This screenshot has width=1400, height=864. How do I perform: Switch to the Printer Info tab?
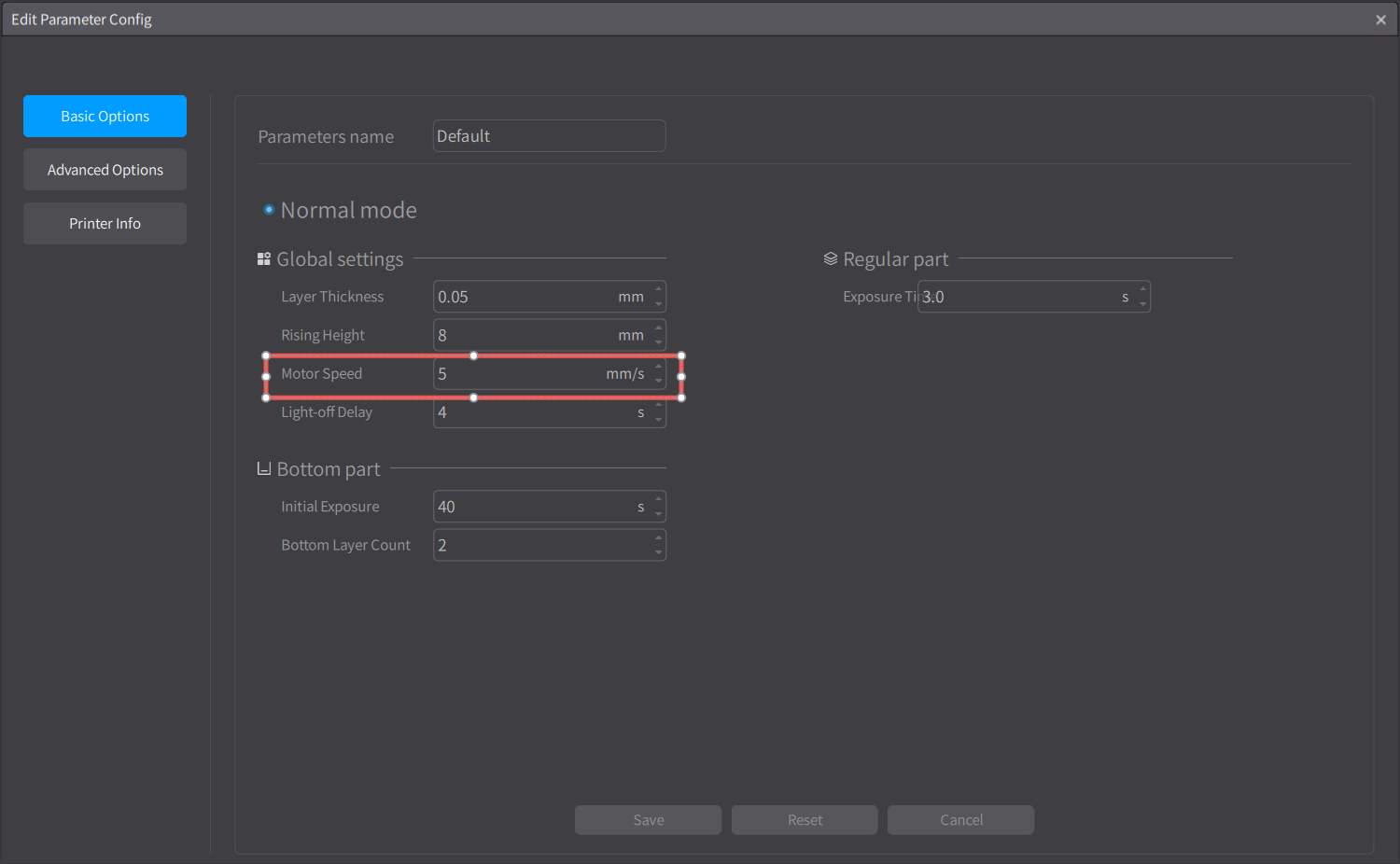click(x=105, y=224)
